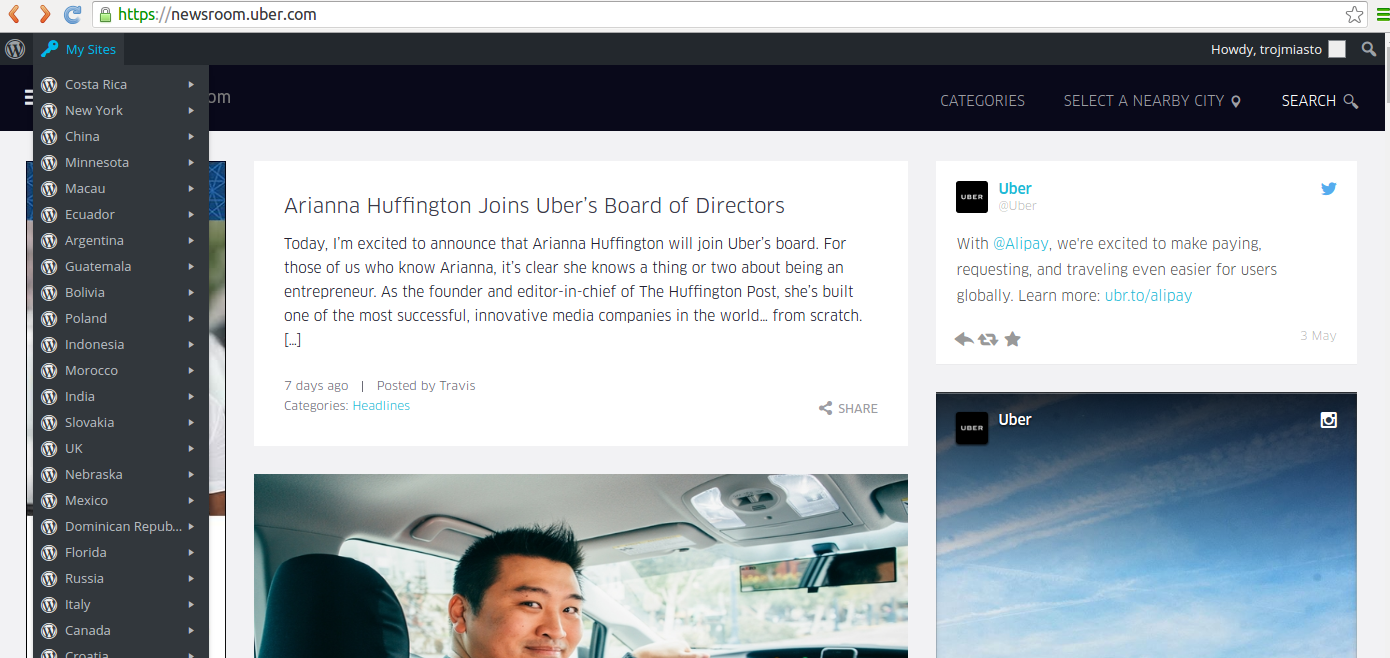1390x658 pixels.
Task: Open the Arianna Huffington article headline
Action: click(534, 206)
